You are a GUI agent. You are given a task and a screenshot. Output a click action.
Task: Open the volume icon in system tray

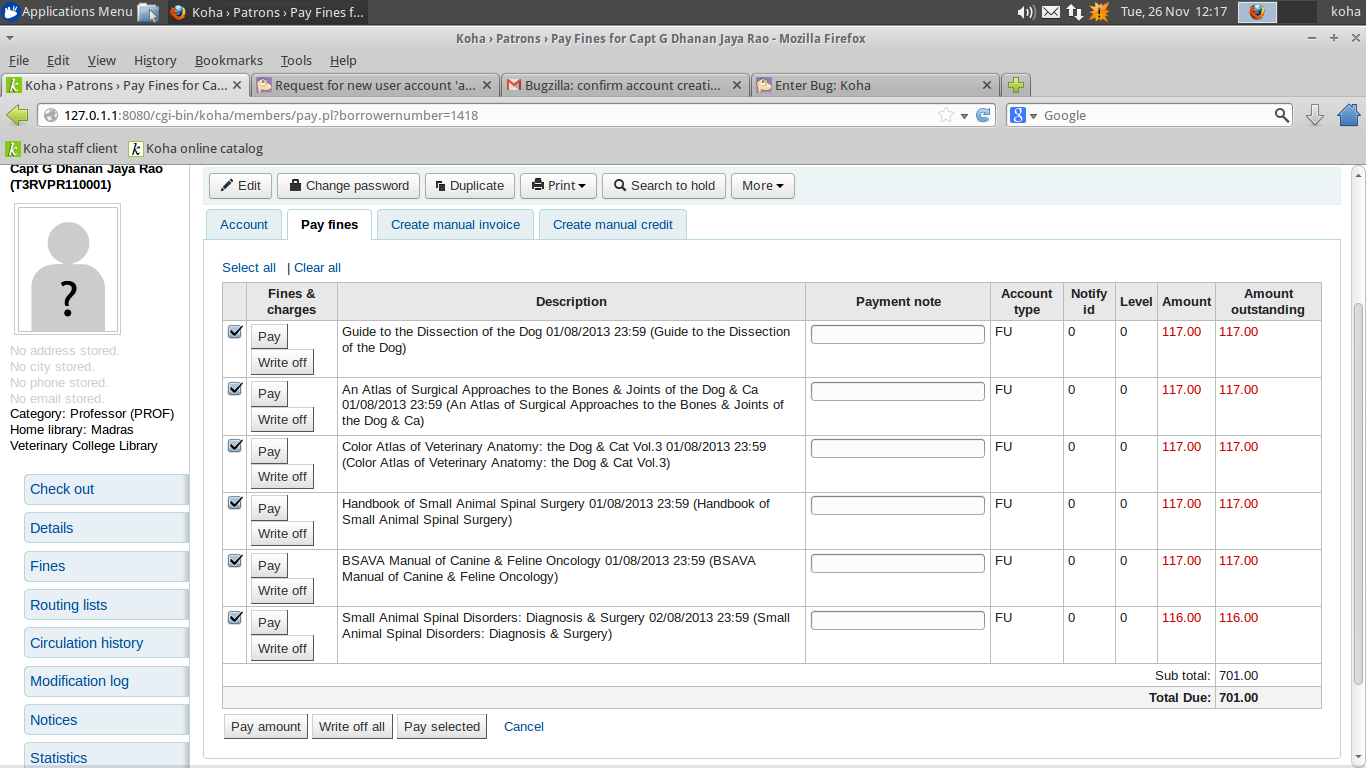[x=1025, y=12]
